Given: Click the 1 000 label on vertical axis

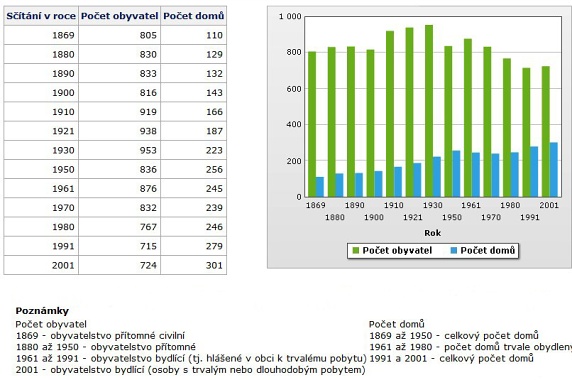Looking at the screenshot, I should point(290,16).
